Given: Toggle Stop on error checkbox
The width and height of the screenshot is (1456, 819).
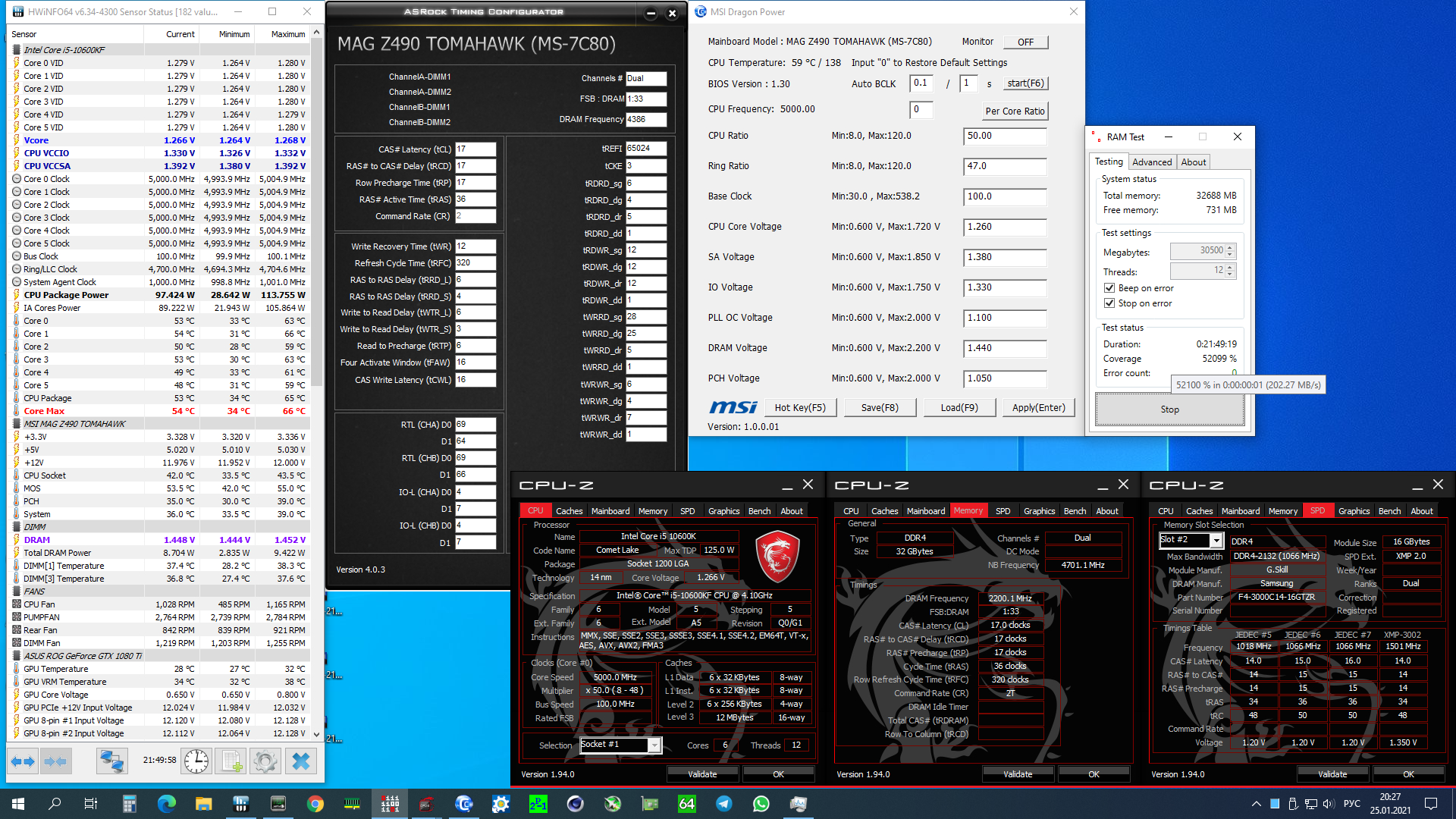Looking at the screenshot, I should [x=1109, y=303].
